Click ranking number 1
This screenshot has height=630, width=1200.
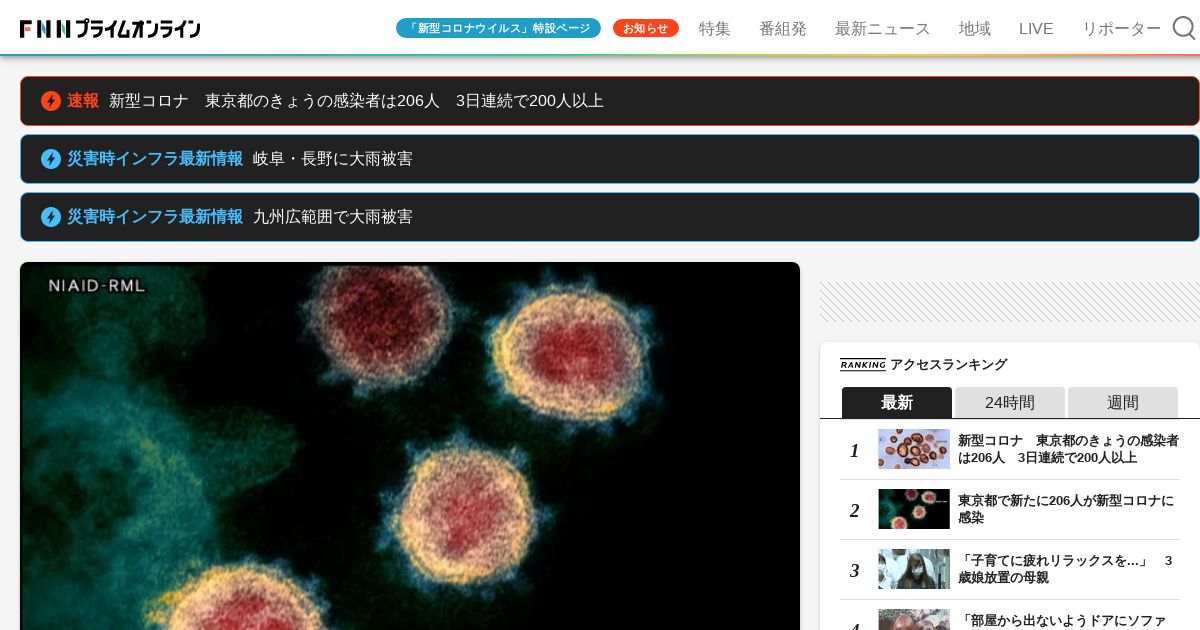click(854, 451)
